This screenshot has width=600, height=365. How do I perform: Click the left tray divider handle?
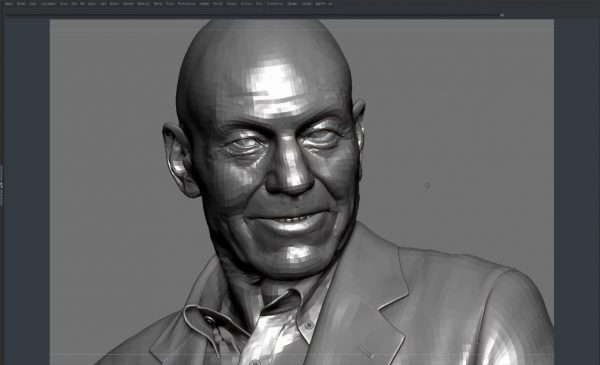[x=2, y=185]
